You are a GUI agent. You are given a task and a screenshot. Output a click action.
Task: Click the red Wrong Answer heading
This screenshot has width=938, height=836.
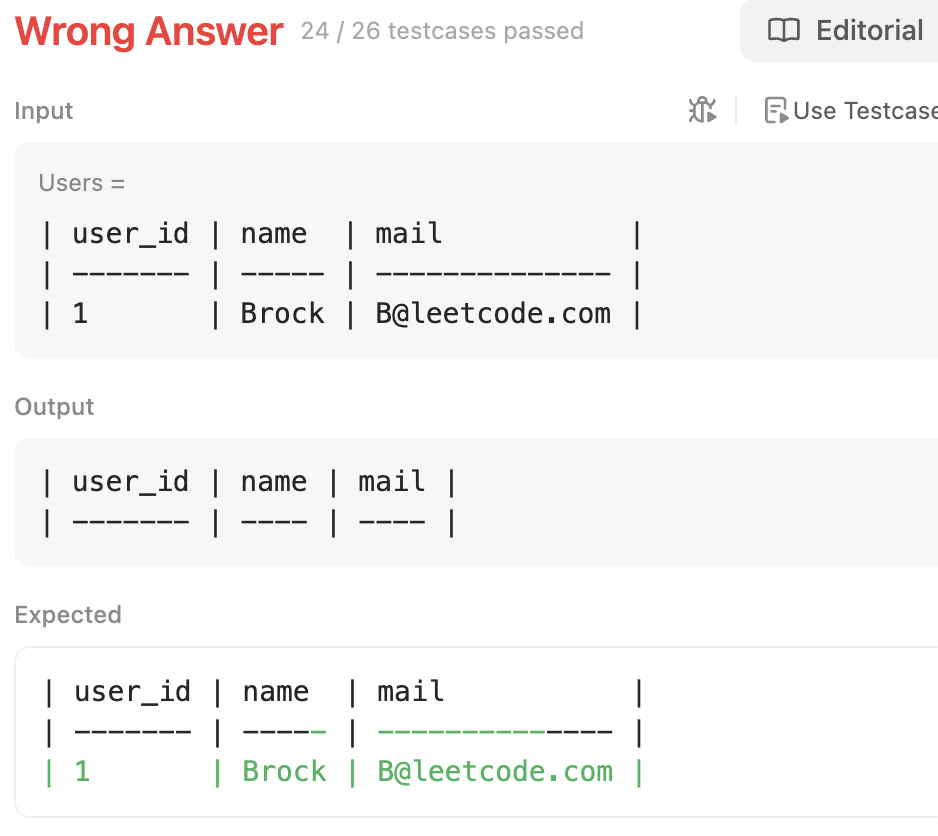click(x=149, y=32)
